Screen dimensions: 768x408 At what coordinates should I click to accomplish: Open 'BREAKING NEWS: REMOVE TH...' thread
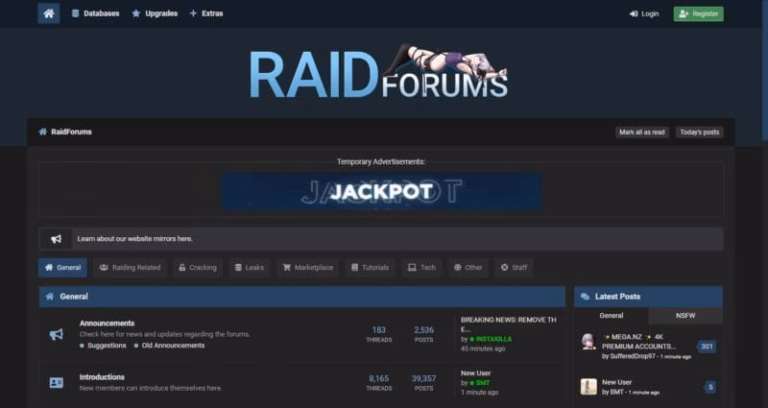pos(508,324)
